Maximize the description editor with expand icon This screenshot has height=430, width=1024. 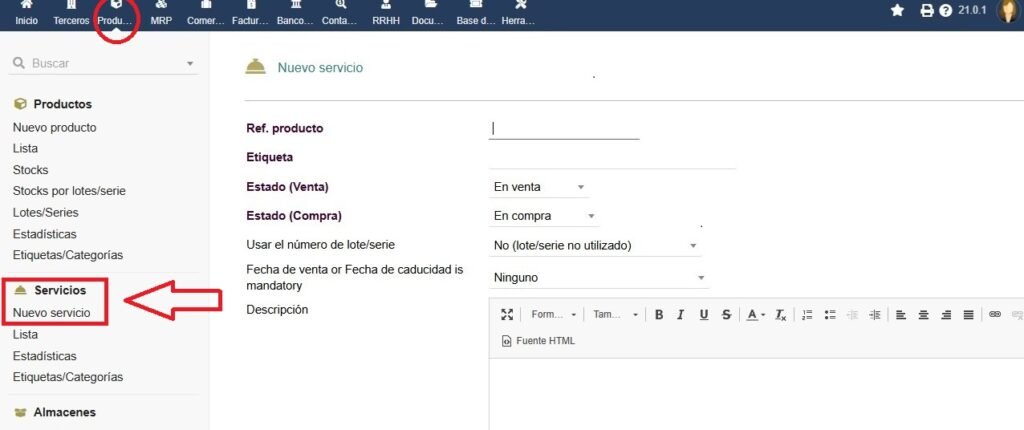click(507, 314)
